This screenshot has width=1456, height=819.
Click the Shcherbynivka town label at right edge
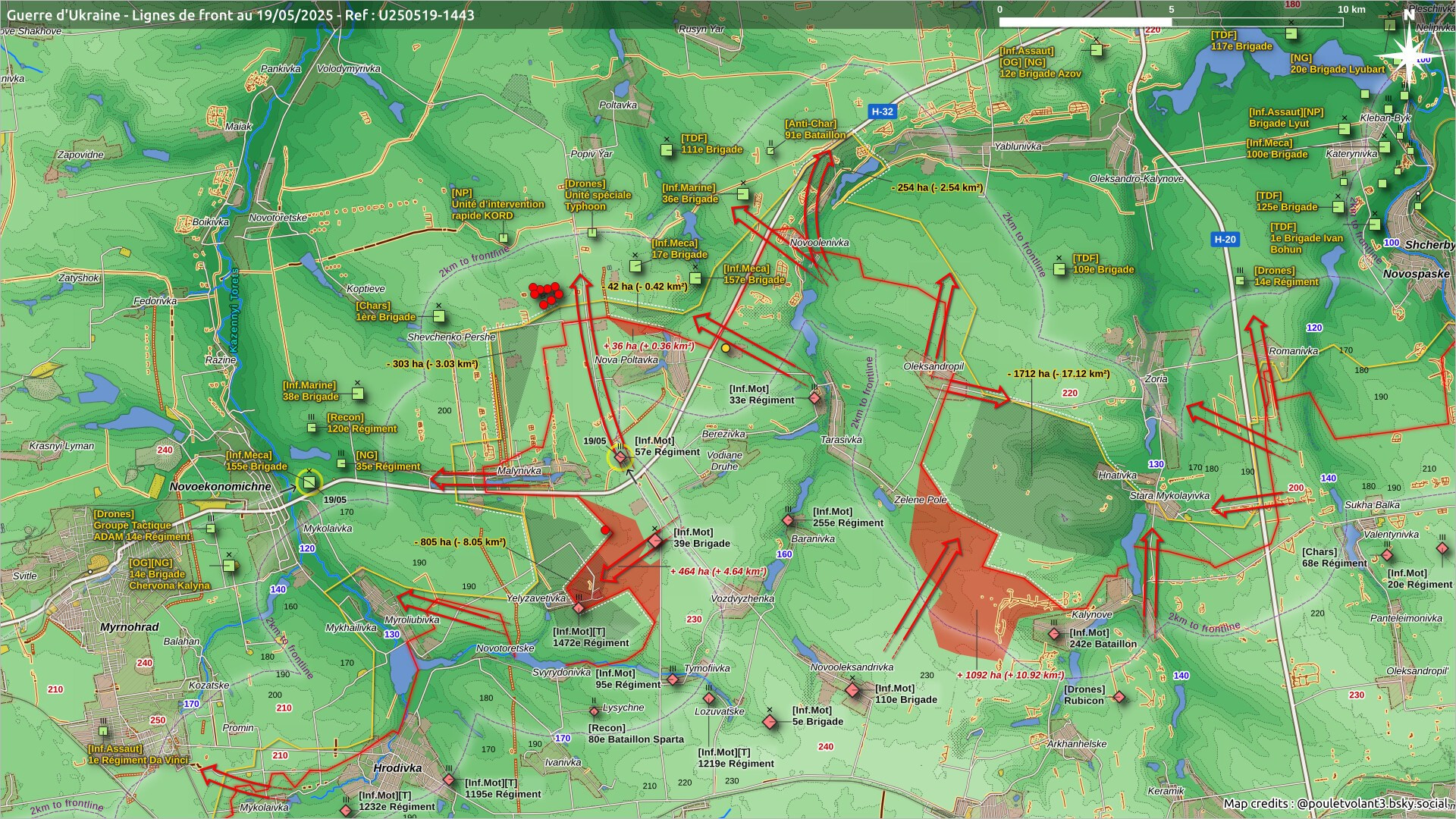(x=1430, y=245)
